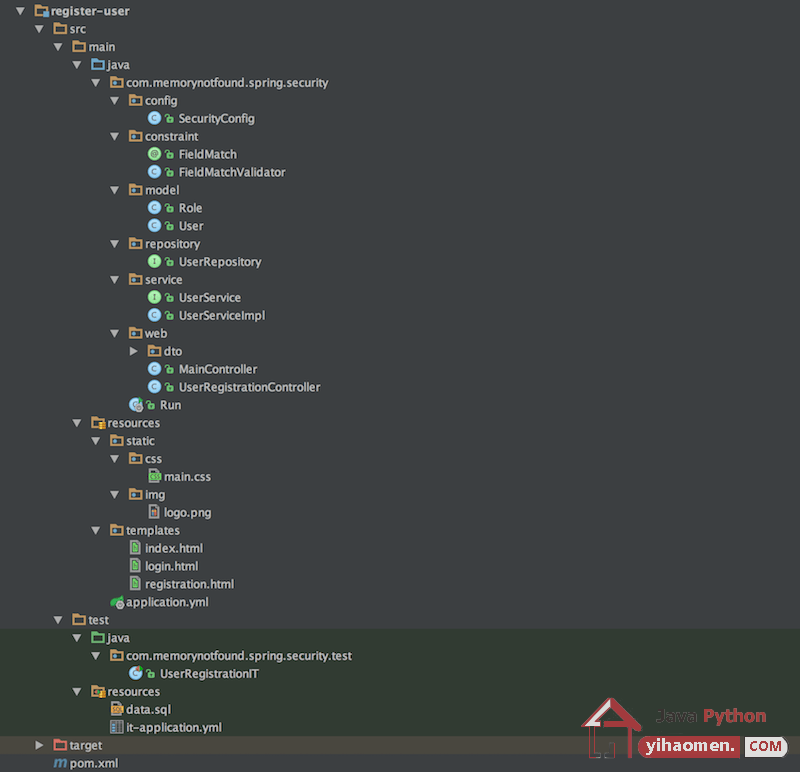Collapse the constraint package
Screen dimensions: 800x772
click(115, 136)
